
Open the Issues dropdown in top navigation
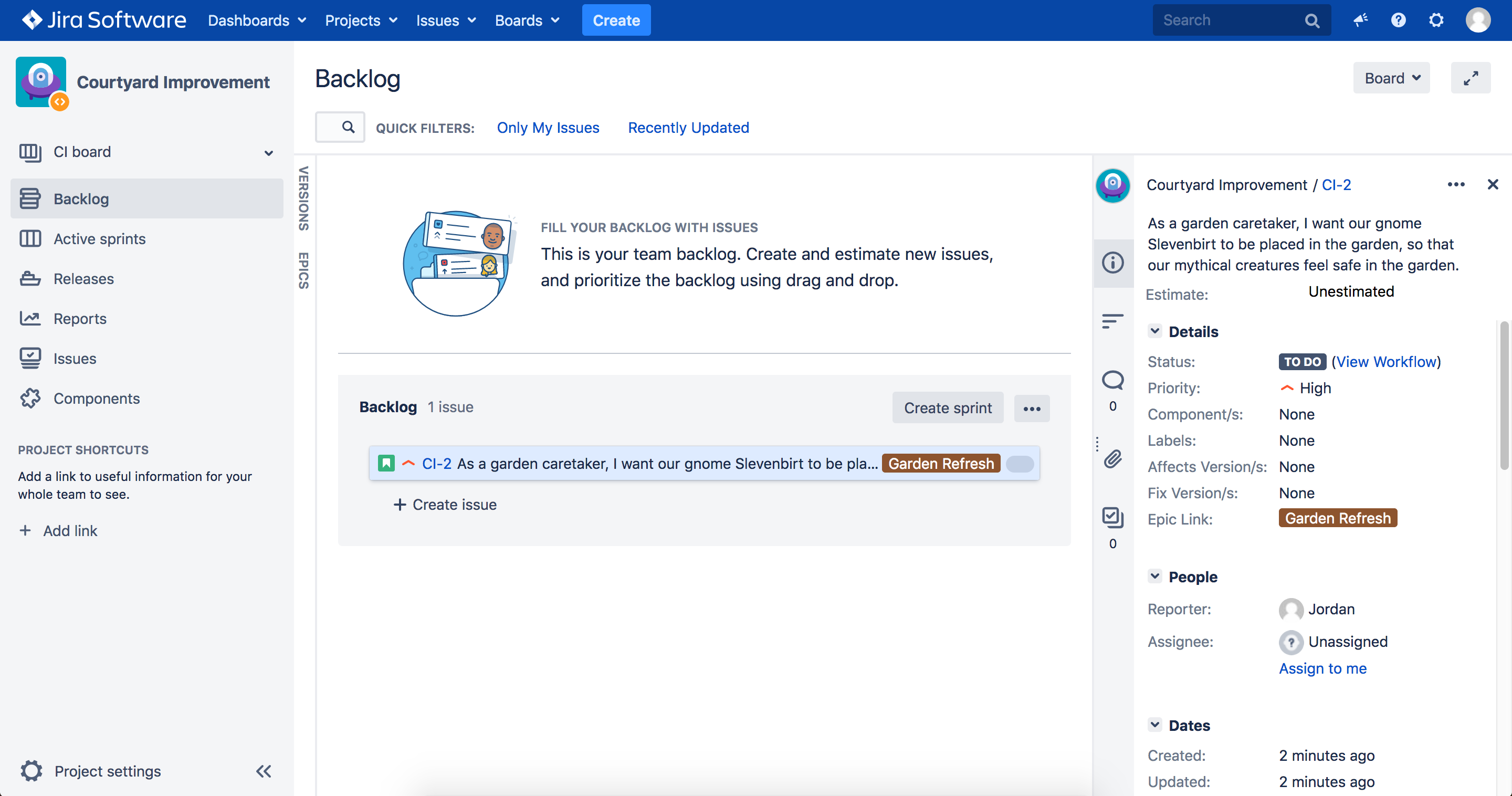(446, 20)
